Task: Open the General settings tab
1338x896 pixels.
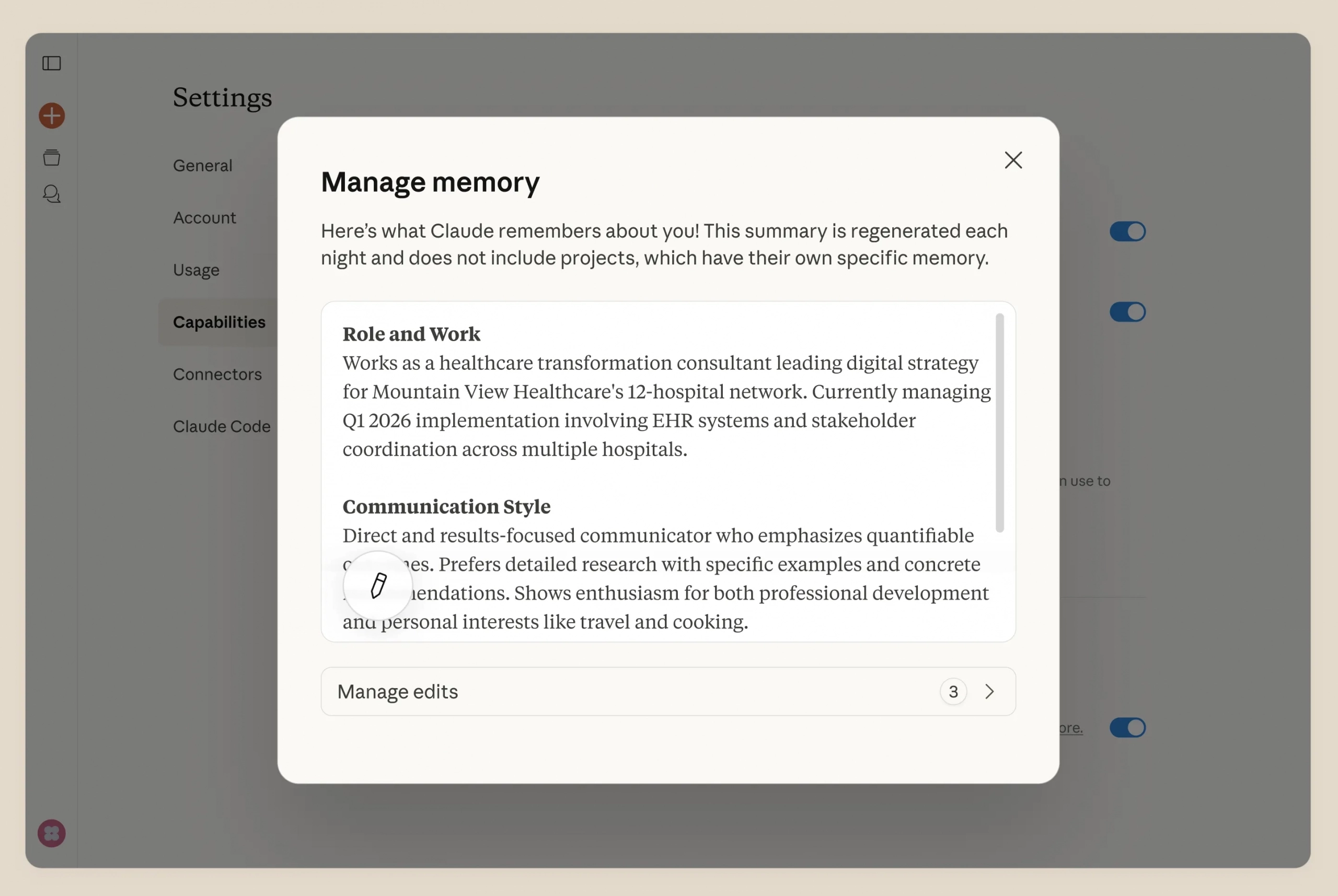Action: tap(203, 166)
